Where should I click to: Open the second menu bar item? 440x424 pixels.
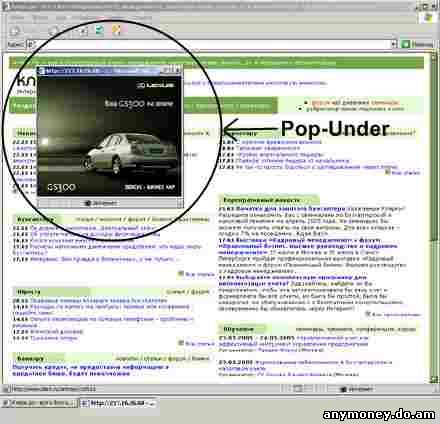pyautogui.click(x=40, y=17)
